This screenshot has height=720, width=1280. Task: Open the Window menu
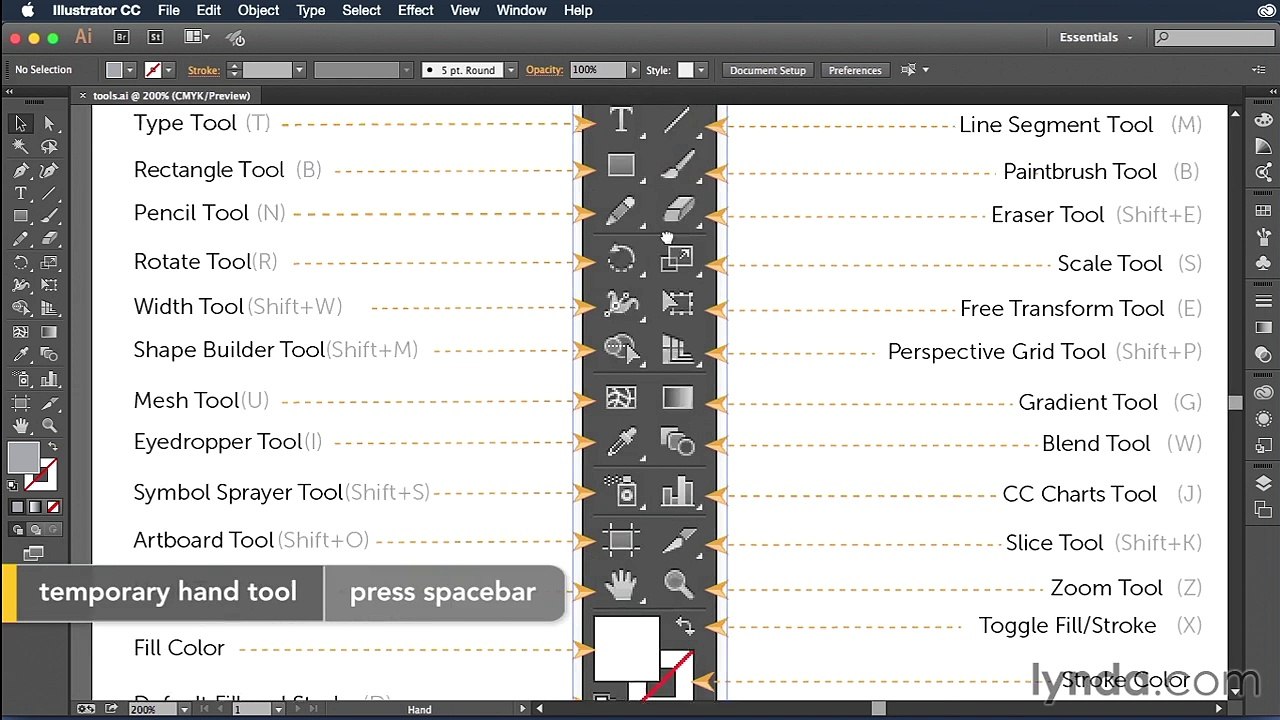[x=522, y=10]
